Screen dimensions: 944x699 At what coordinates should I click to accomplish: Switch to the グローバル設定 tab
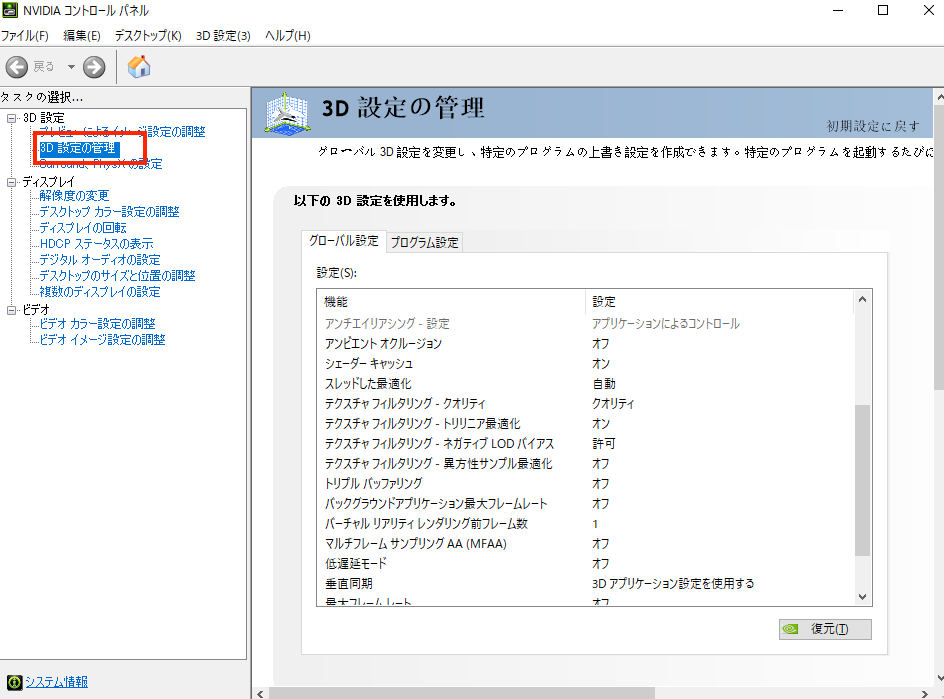click(344, 241)
